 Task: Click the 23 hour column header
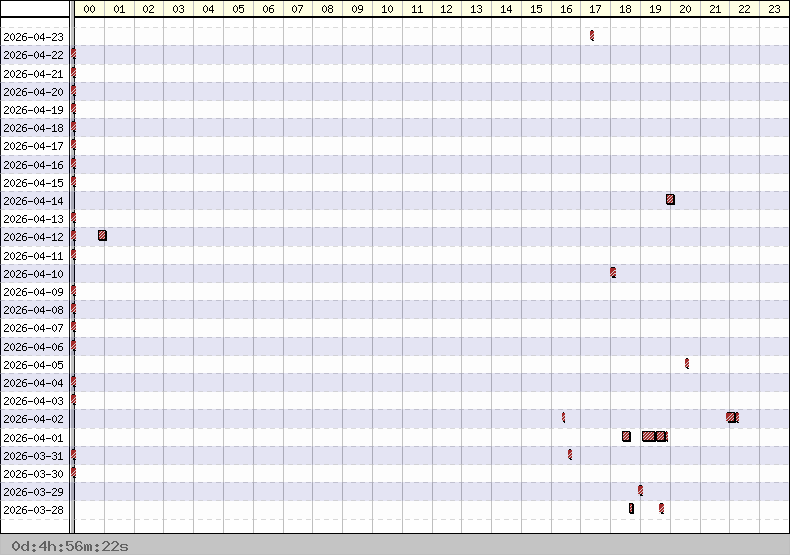coord(774,9)
